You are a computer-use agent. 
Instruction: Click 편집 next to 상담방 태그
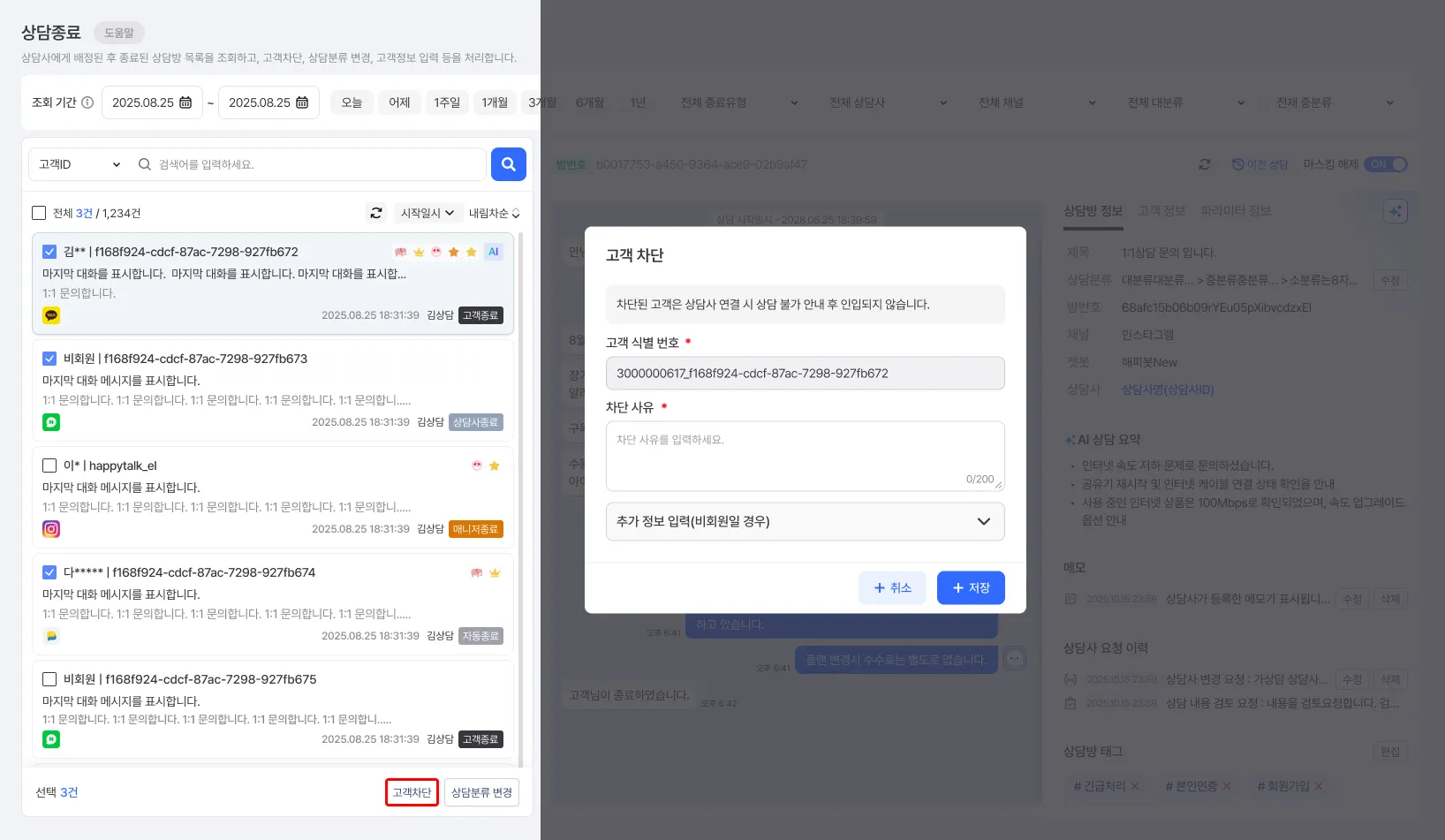coord(1390,752)
